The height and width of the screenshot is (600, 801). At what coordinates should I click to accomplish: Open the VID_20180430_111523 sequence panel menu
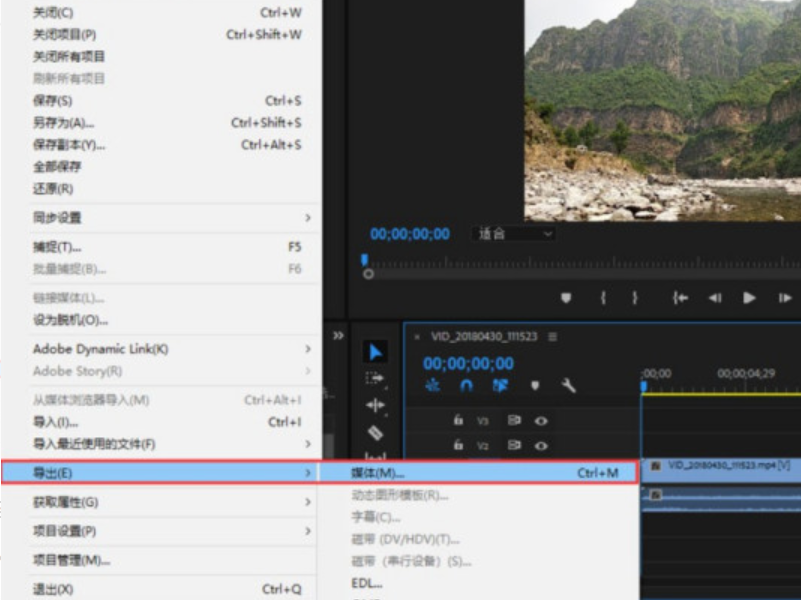pos(553,337)
